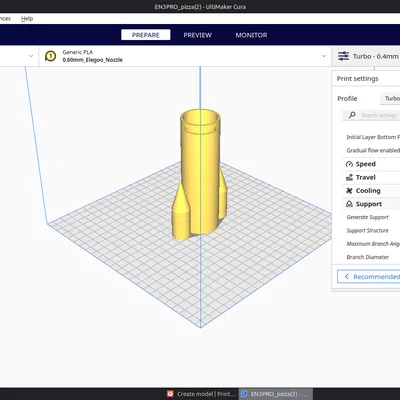Screen dimensions: 400x400
Task: Expand the Travel settings category
Action: click(371, 177)
